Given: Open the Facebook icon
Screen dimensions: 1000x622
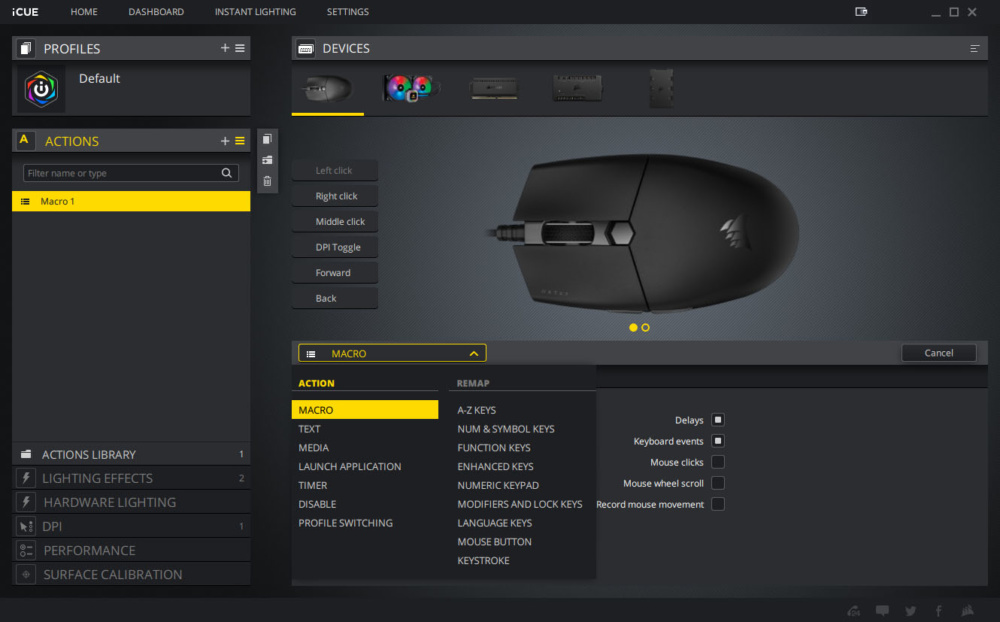Looking at the screenshot, I should pyautogui.click(x=939, y=611).
